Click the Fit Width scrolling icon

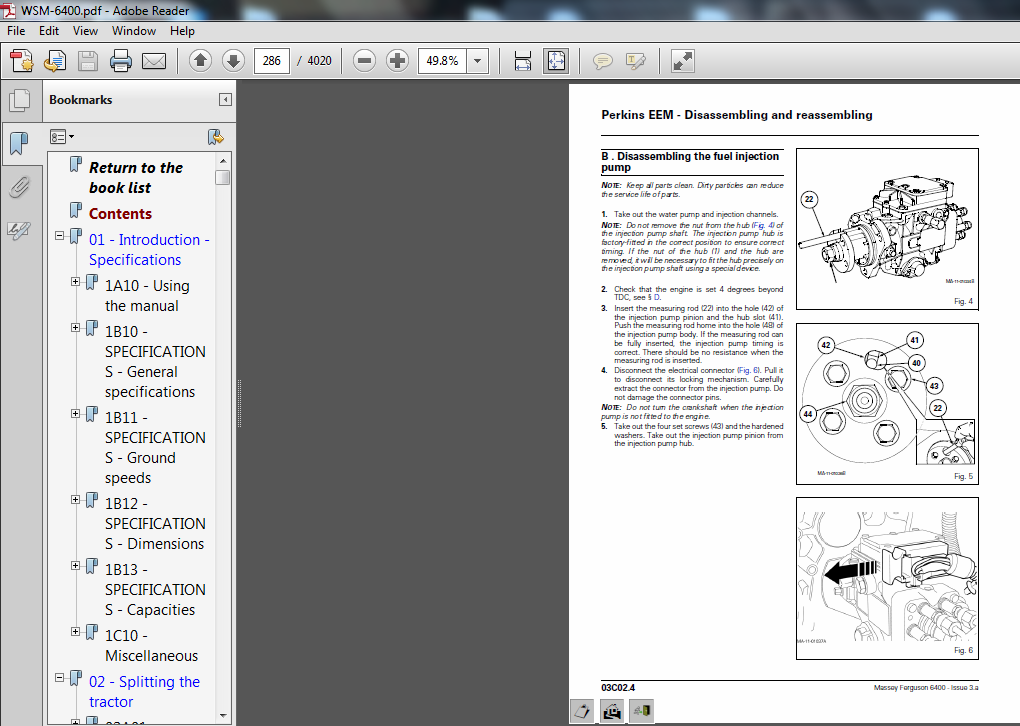(523, 61)
